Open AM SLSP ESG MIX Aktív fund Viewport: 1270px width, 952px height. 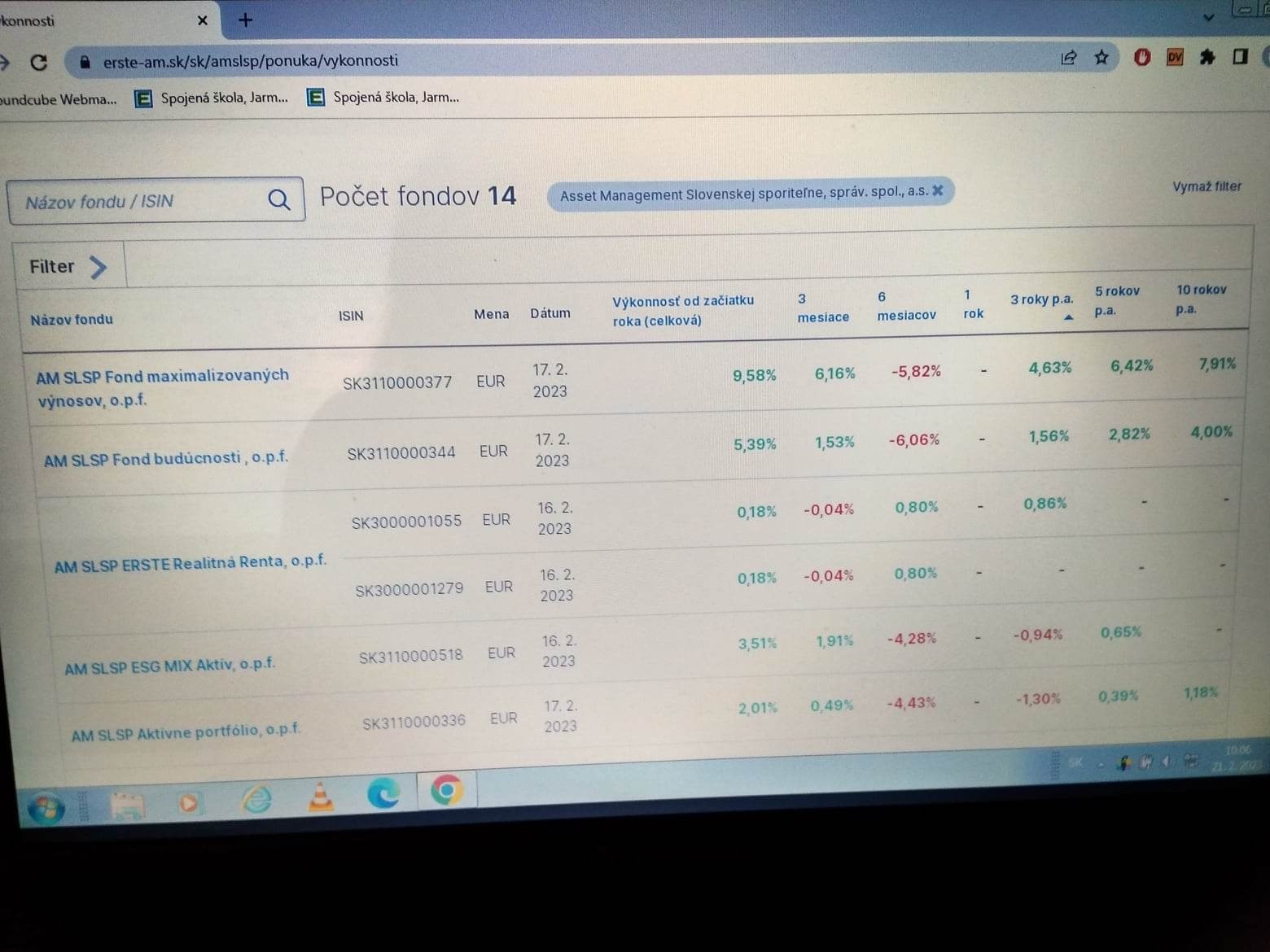[x=170, y=666]
